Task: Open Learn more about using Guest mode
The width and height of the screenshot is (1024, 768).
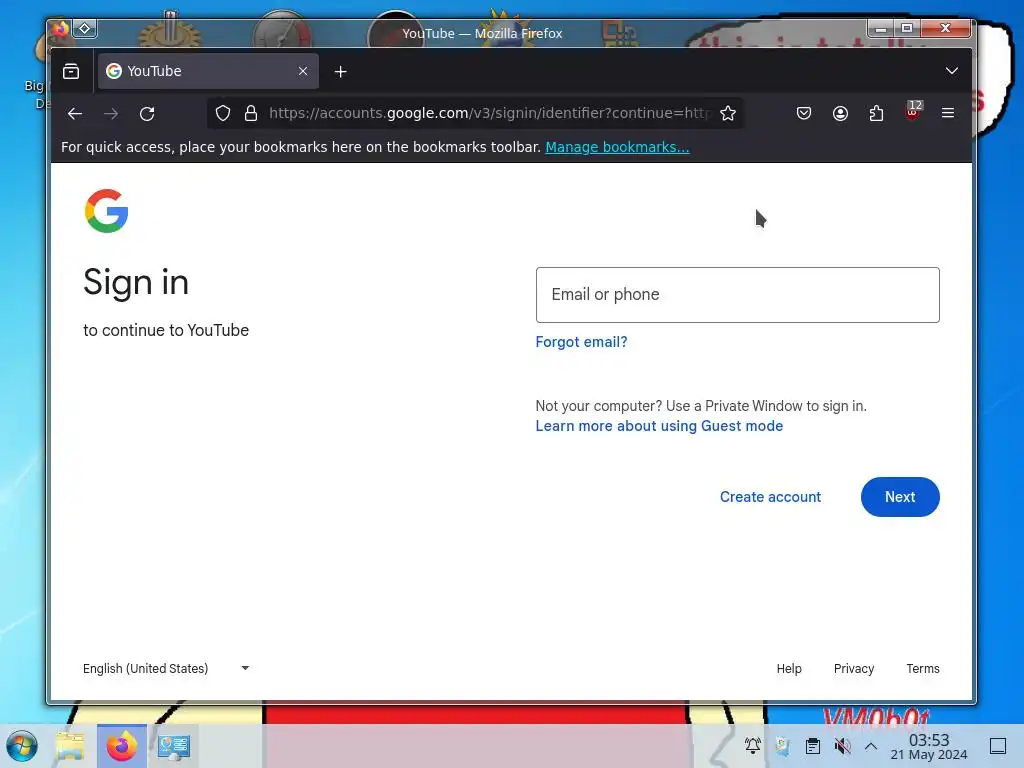Action: click(659, 426)
